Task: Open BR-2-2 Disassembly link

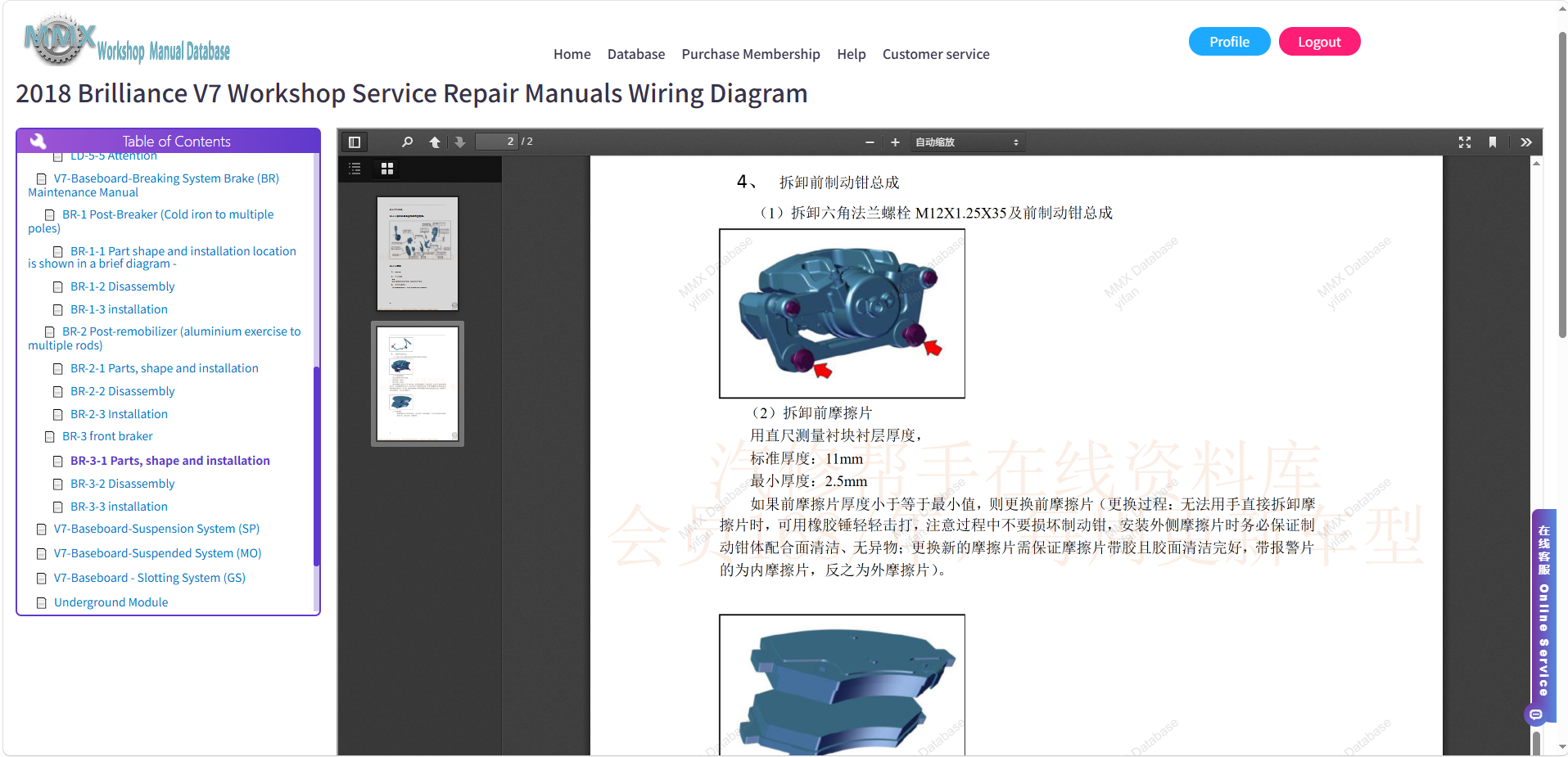Action: click(x=123, y=391)
